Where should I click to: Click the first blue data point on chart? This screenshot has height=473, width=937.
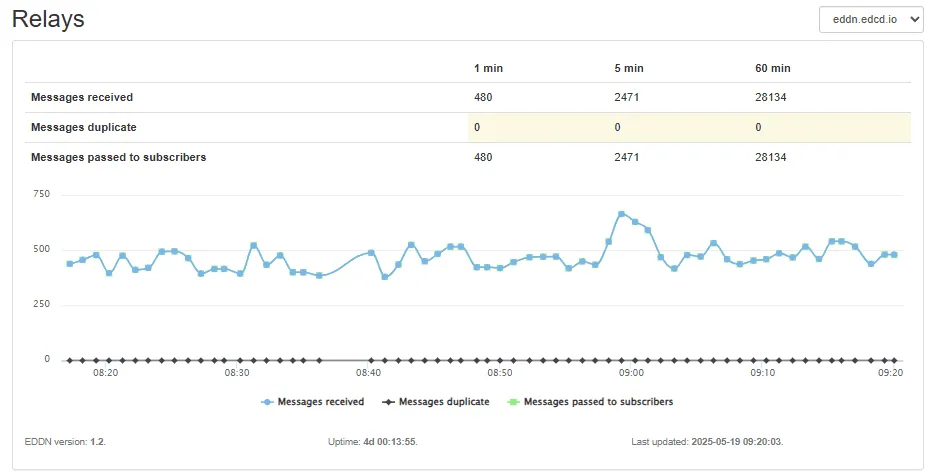pos(69,264)
